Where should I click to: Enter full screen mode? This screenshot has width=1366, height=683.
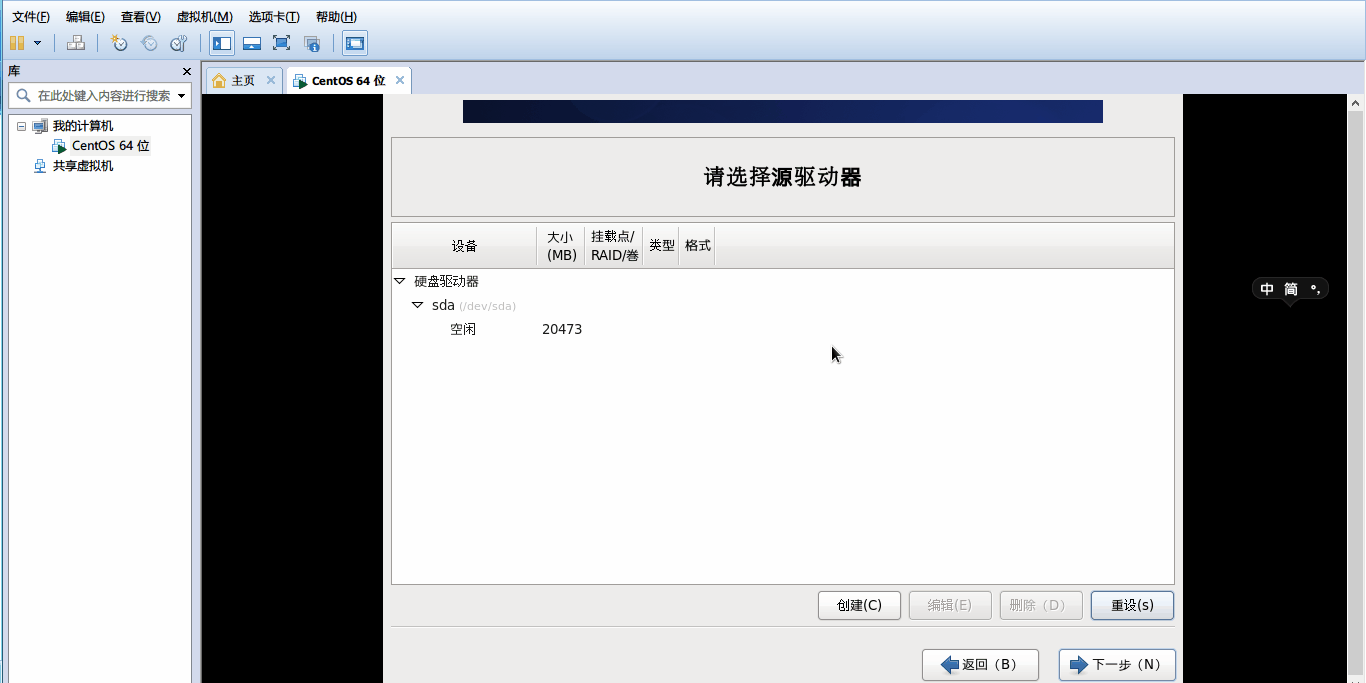281,43
